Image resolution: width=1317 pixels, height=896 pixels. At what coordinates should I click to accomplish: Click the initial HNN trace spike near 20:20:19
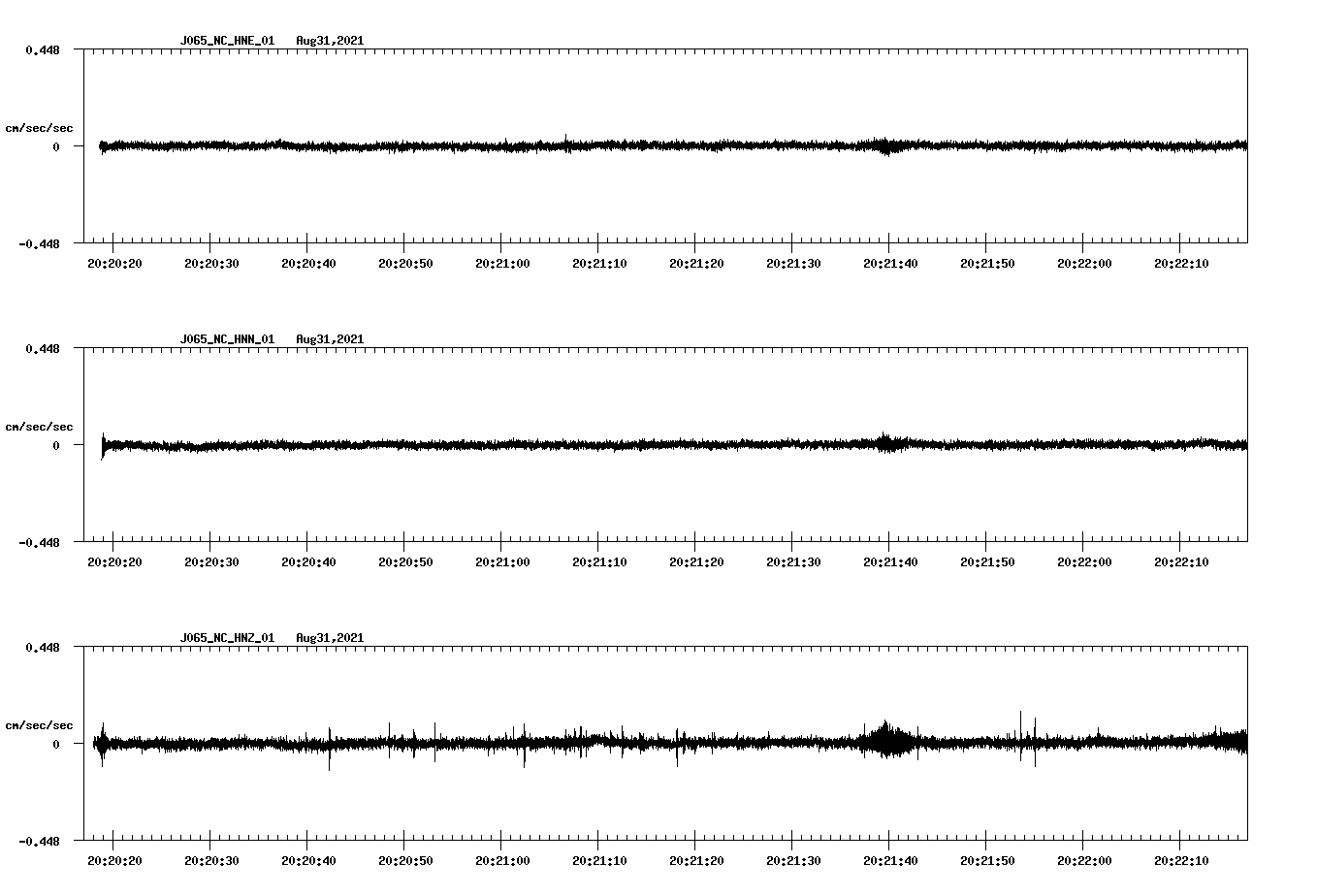pyautogui.click(x=103, y=445)
